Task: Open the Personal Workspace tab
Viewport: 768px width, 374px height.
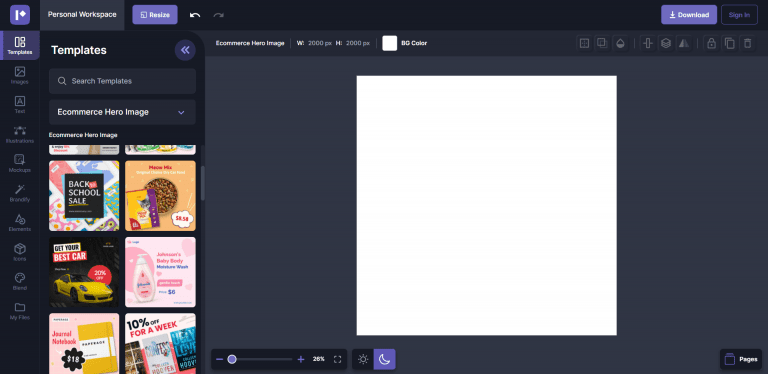Action: [82, 15]
